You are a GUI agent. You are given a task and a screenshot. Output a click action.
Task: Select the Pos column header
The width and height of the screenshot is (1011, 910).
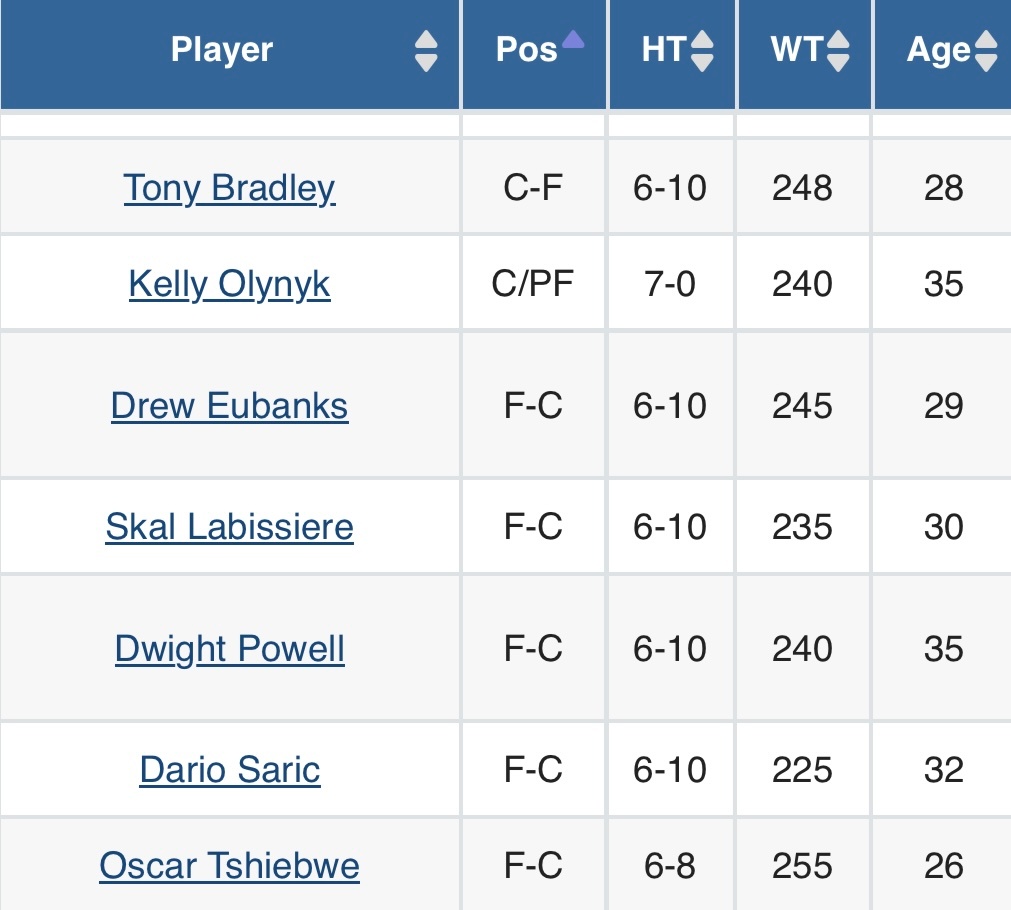pyautogui.click(x=535, y=54)
